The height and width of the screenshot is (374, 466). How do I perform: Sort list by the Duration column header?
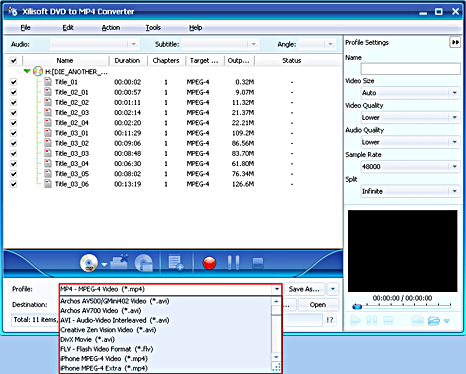coord(128,61)
